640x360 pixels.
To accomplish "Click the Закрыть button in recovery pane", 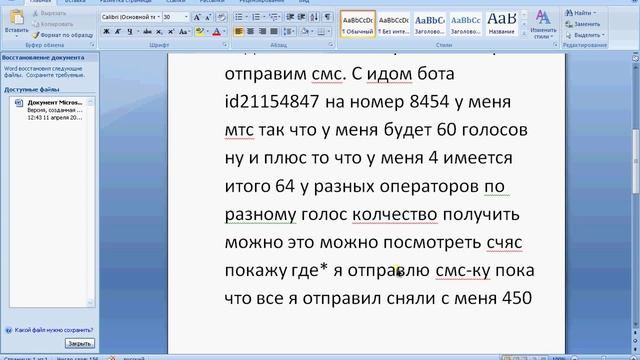I will point(80,344).
